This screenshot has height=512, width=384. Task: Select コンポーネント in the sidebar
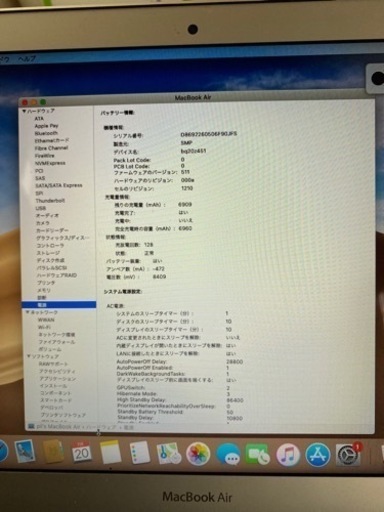(x=56, y=393)
